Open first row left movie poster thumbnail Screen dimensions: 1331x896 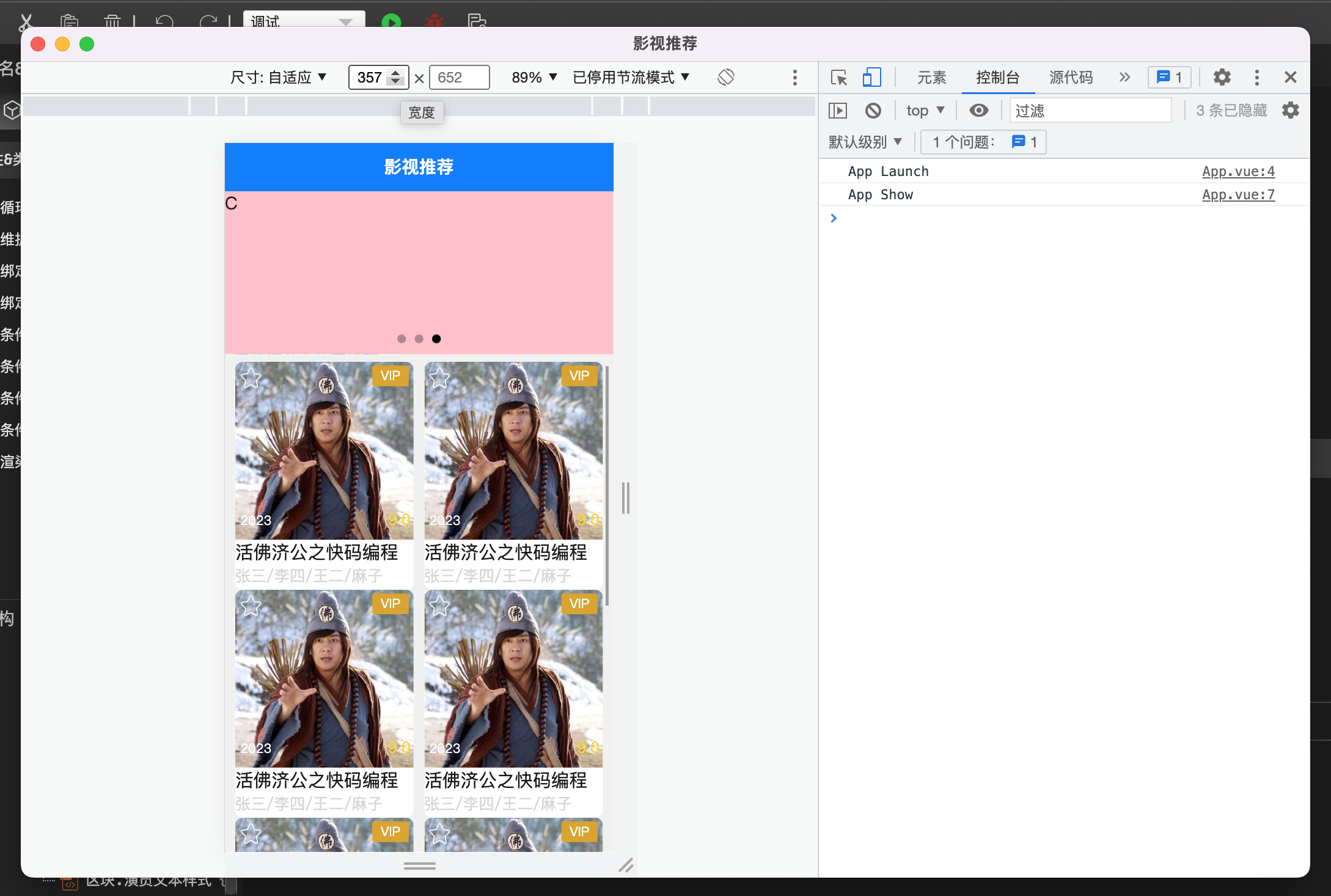coord(324,451)
